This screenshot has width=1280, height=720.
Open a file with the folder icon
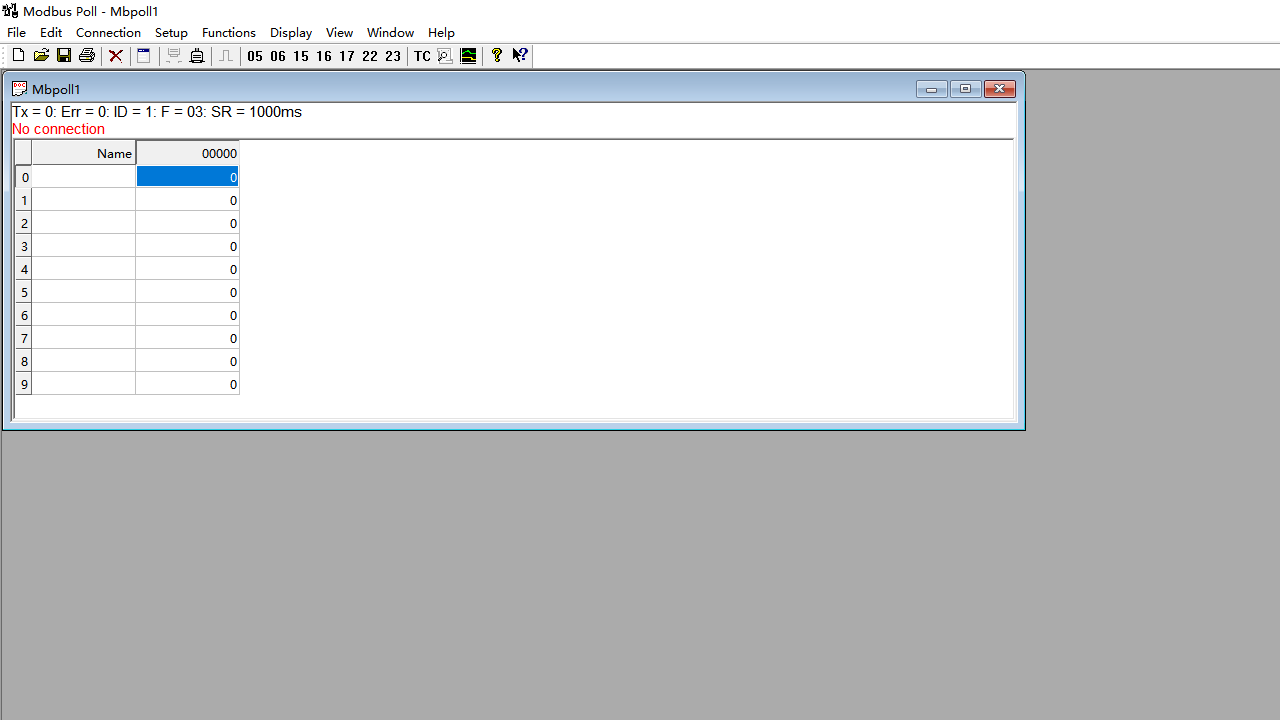click(41, 56)
